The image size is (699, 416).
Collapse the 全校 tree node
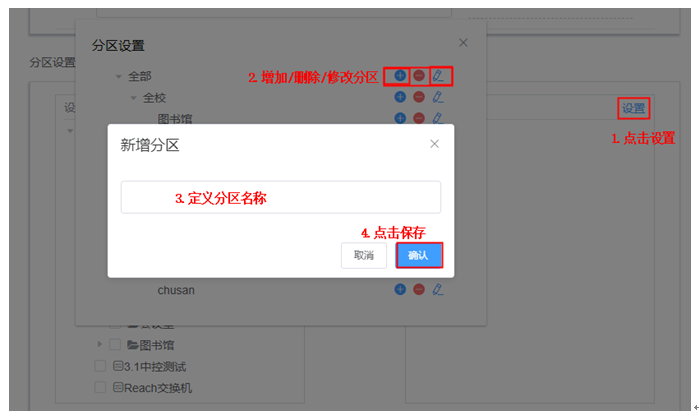point(133,98)
